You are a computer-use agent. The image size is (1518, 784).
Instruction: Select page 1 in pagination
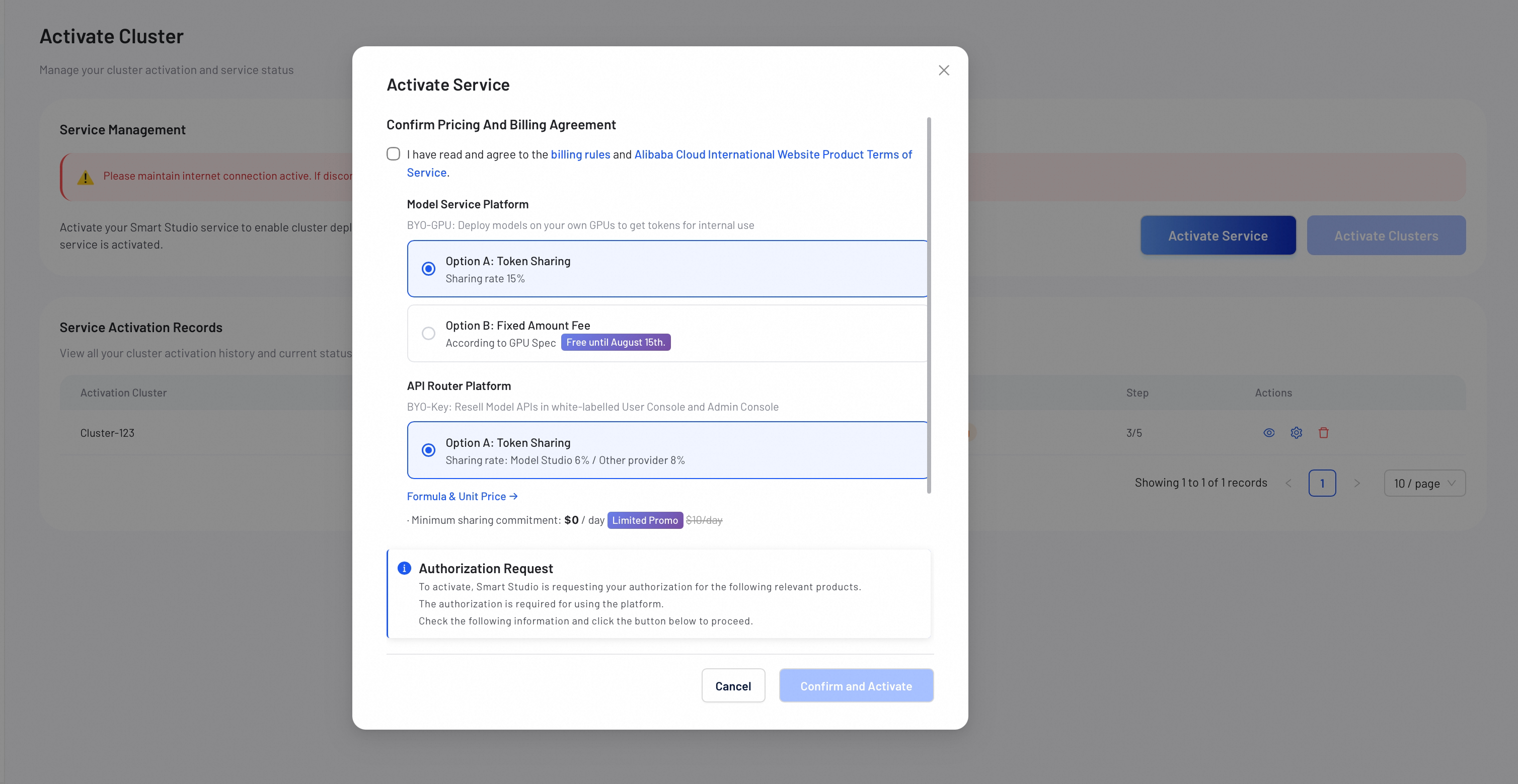1322,483
